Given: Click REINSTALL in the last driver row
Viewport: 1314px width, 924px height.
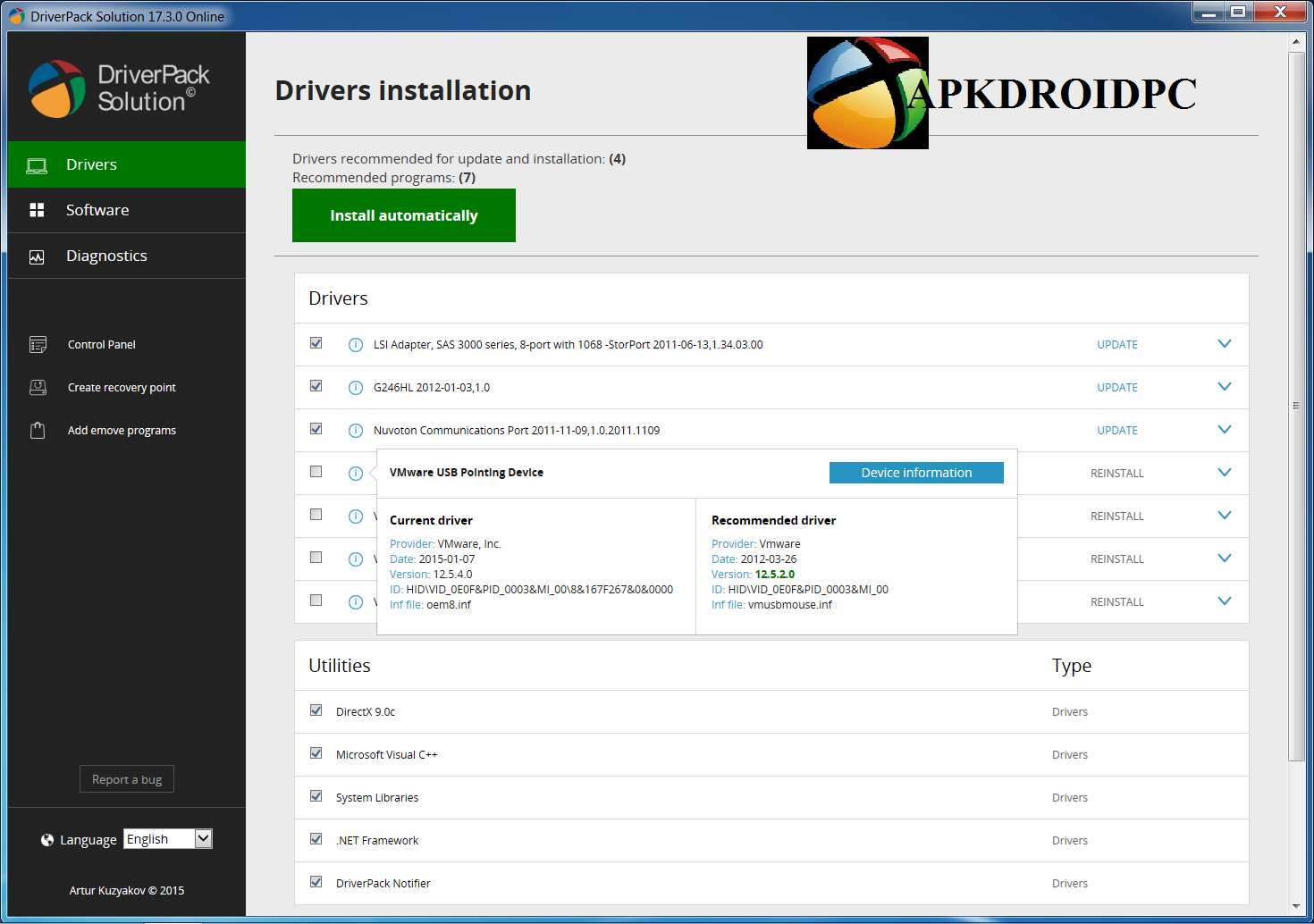Looking at the screenshot, I should tap(1117, 602).
